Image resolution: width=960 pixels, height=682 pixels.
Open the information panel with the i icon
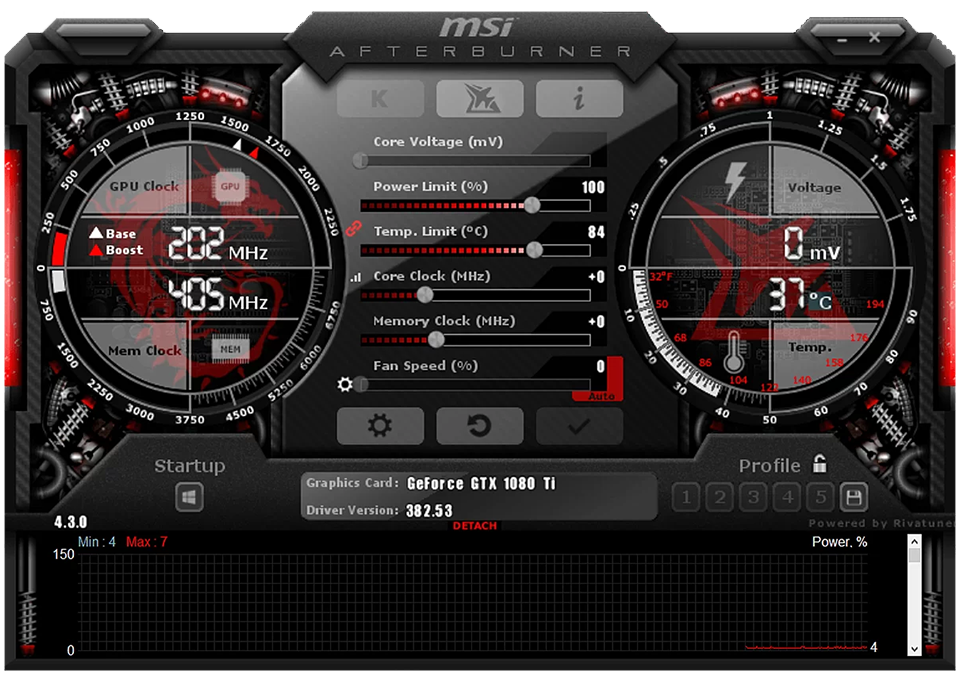tap(580, 97)
